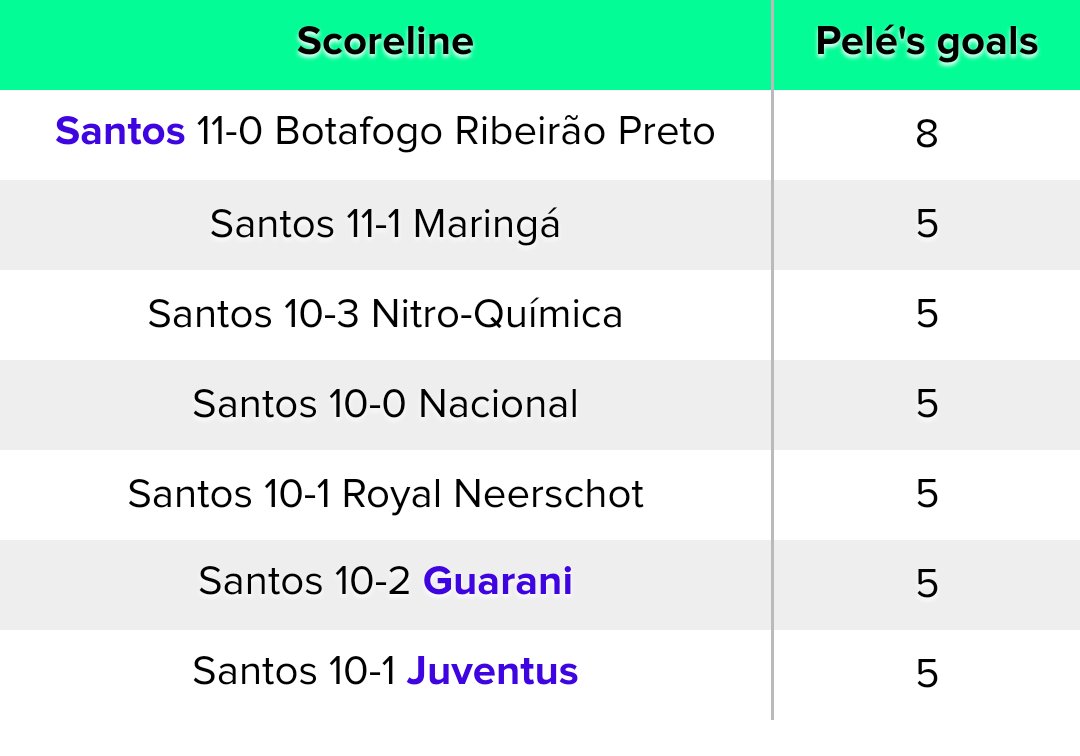Click the Santos 10-1 Royal Neerschot scoreline
Image resolution: width=1080 pixels, height=756 pixels.
tap(385, 494)
